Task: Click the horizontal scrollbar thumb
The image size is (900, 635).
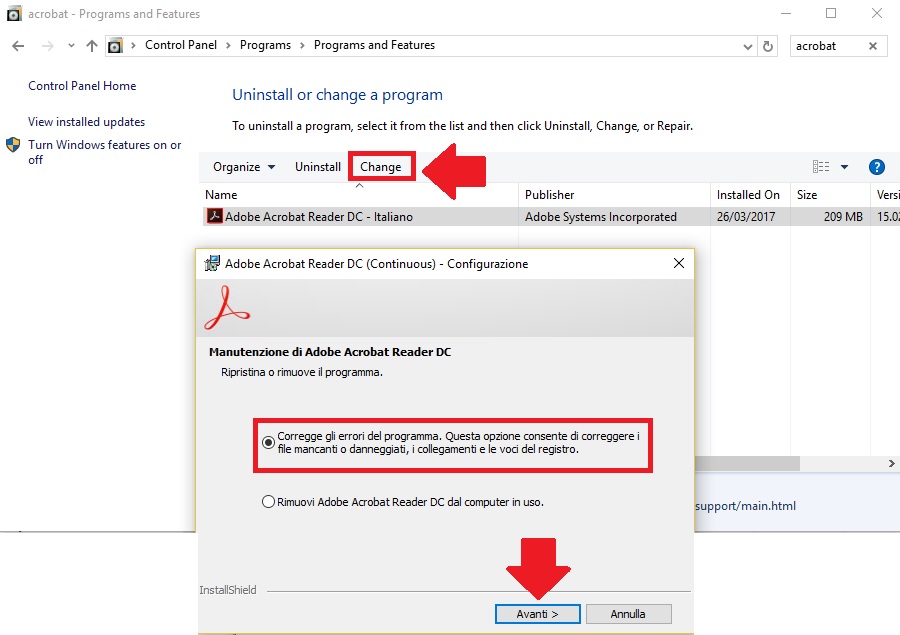Action: [x=747, y=463]
